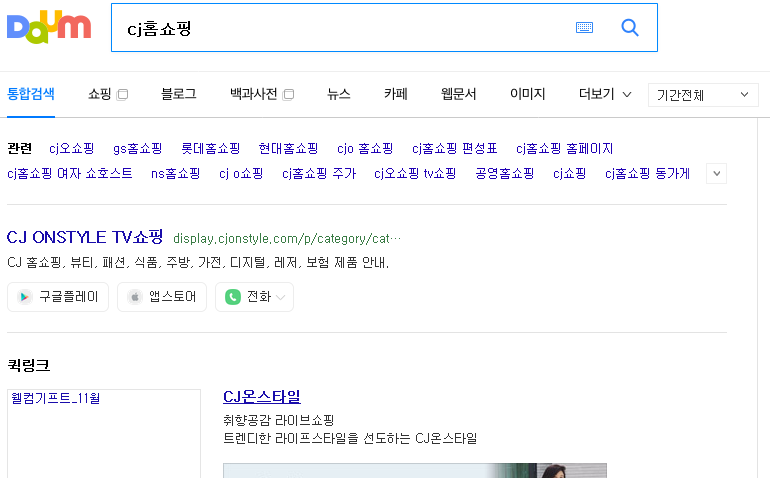Open the CJ ONSTYLE TV쇼핑 result title
The height and width of the screenshot is (478, 770).
[85, 237]
